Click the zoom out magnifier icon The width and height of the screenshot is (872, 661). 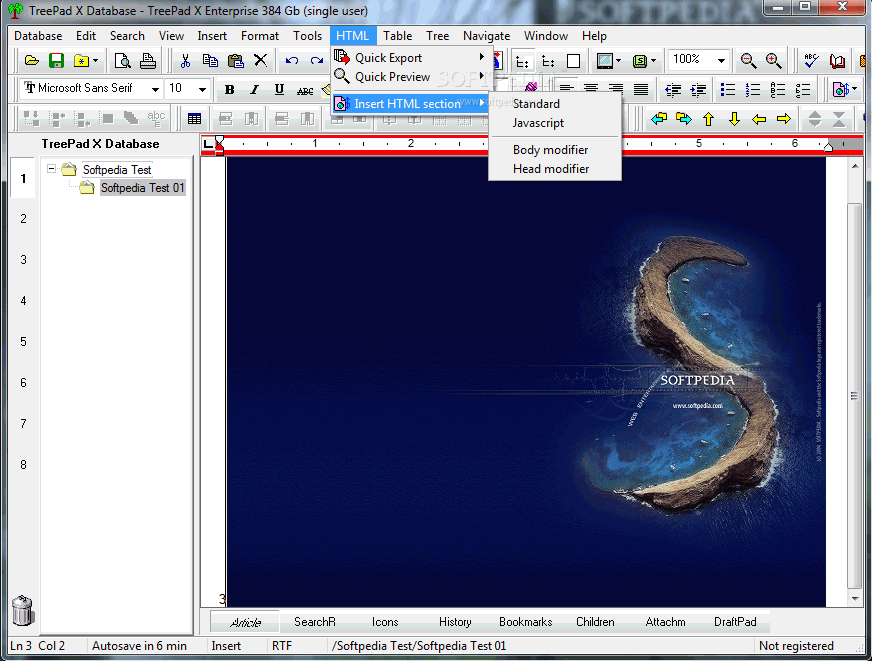749,60
